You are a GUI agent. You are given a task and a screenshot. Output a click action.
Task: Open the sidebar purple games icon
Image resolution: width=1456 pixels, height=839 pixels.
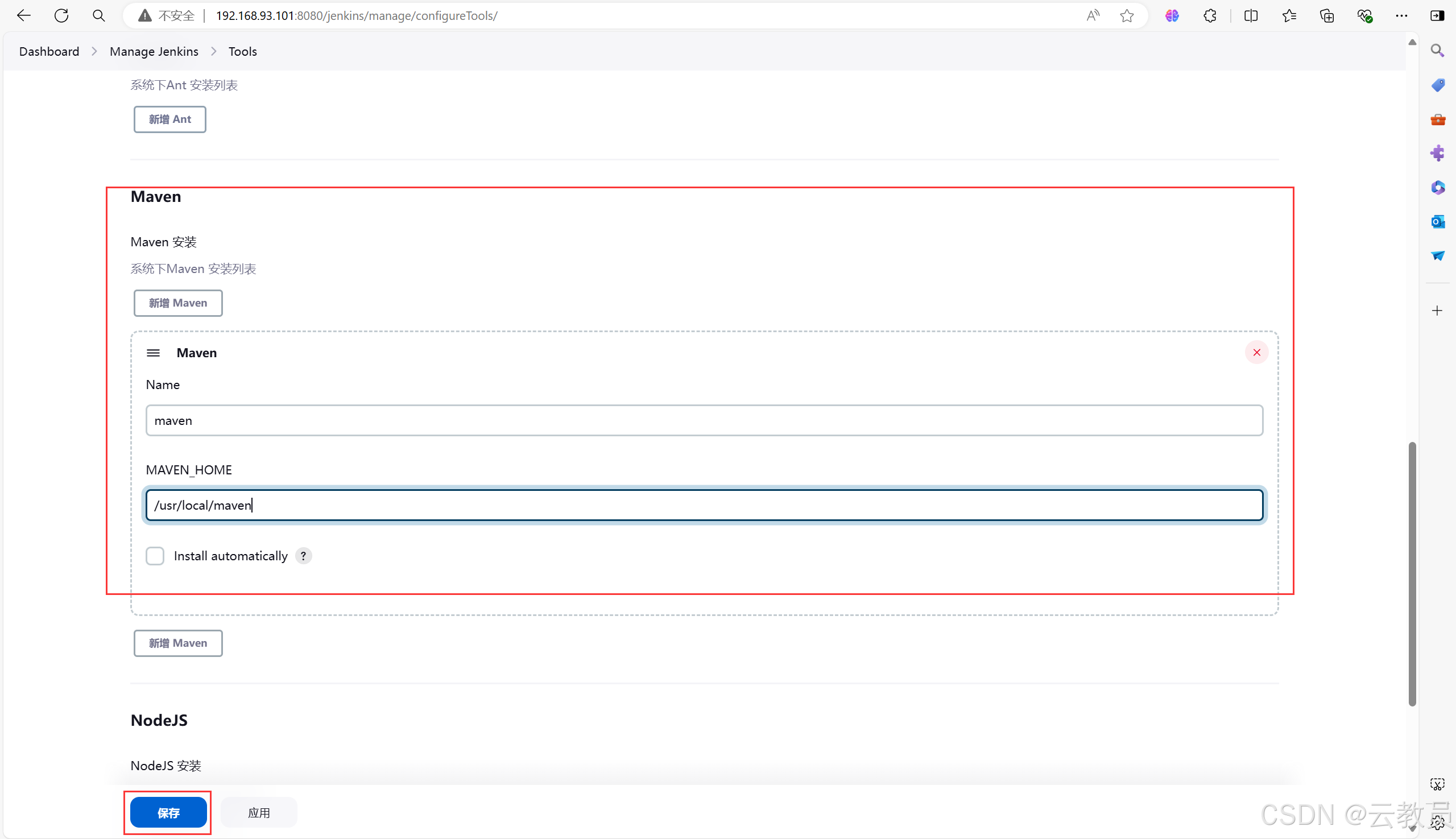pos(1438,153)
